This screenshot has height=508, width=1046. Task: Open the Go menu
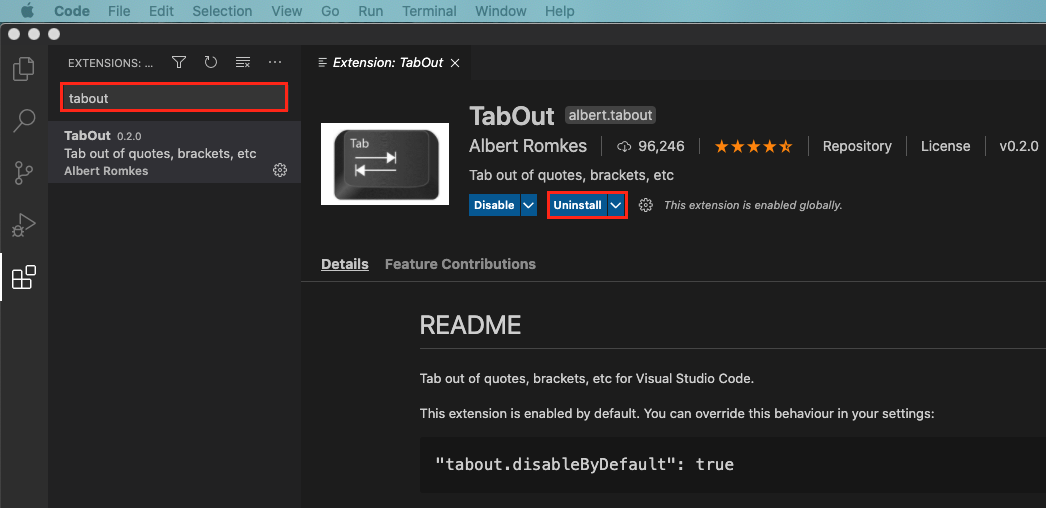pos(330,11)
